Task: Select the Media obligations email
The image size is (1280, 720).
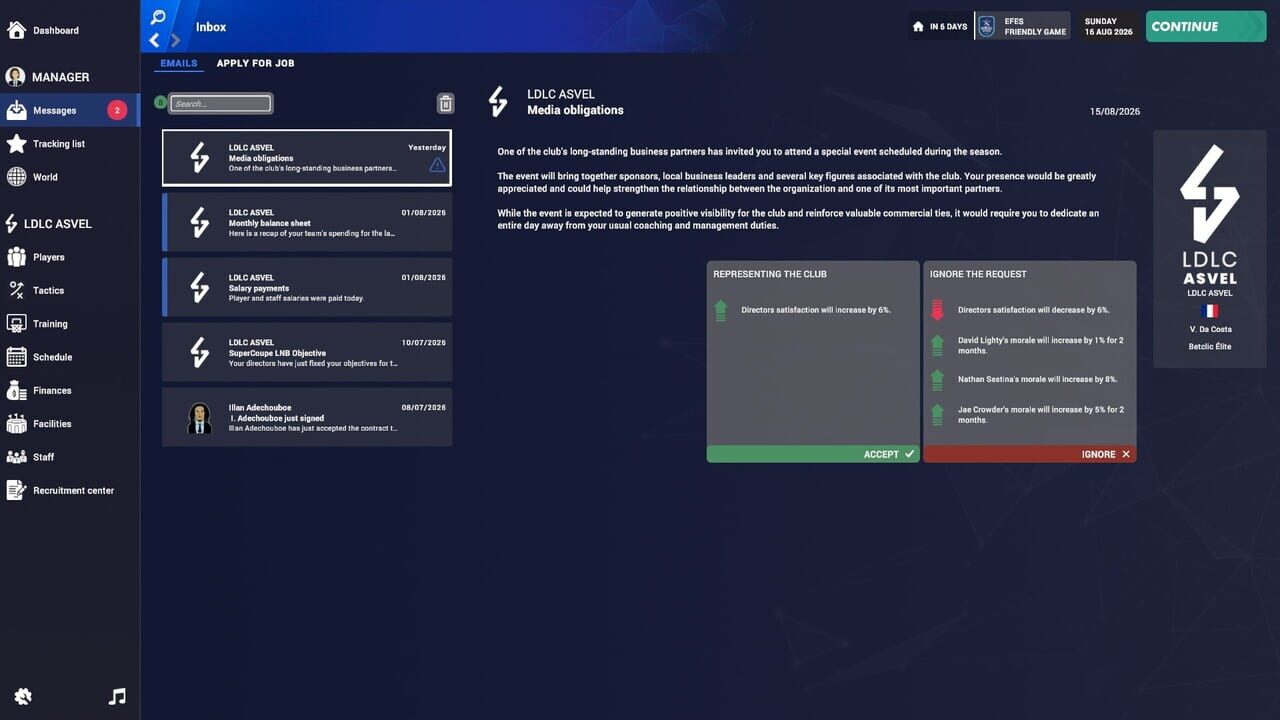Action: tap(307, 158)
